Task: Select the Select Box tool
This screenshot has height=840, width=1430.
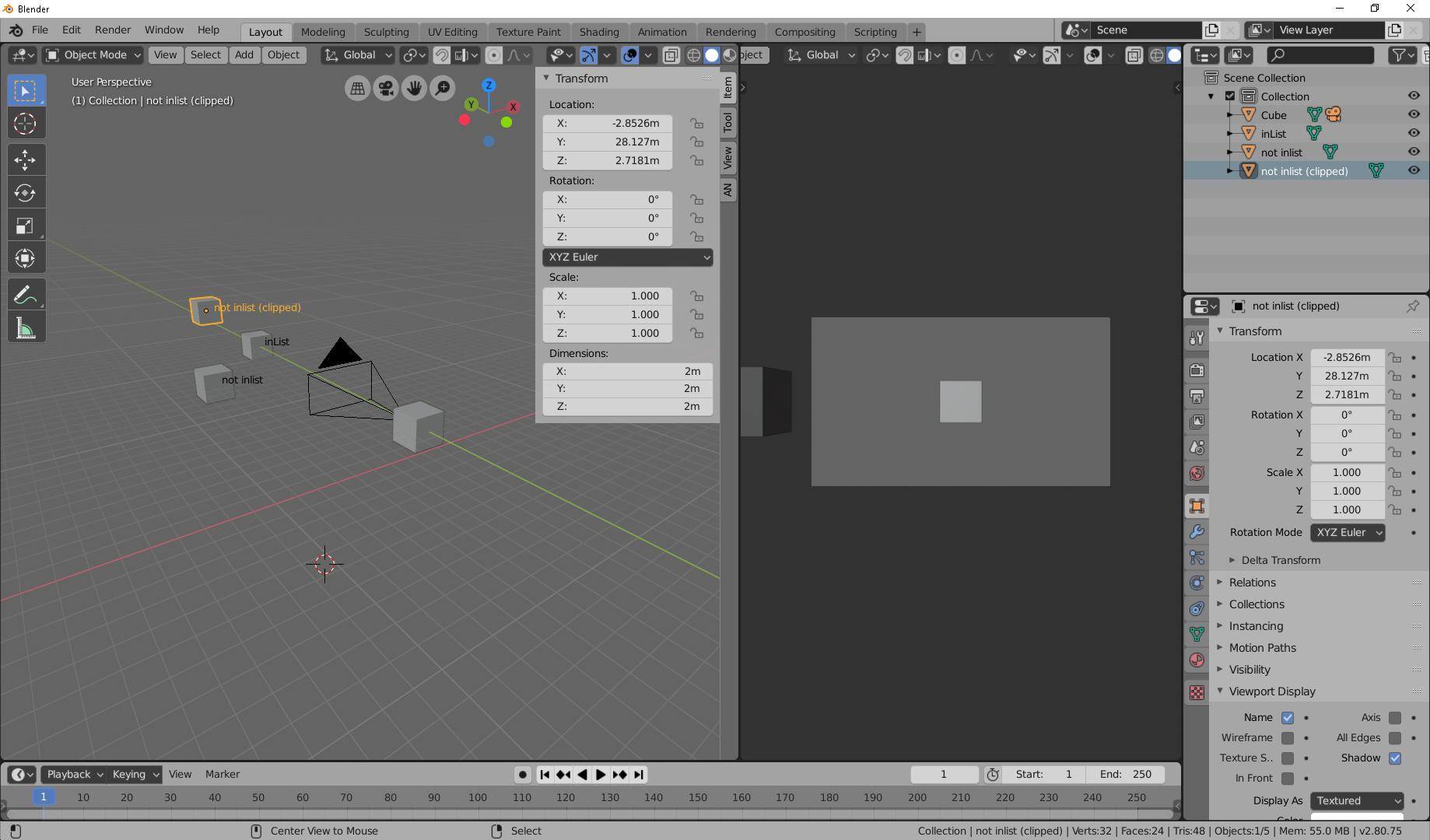Action: [x=25, y=91]
